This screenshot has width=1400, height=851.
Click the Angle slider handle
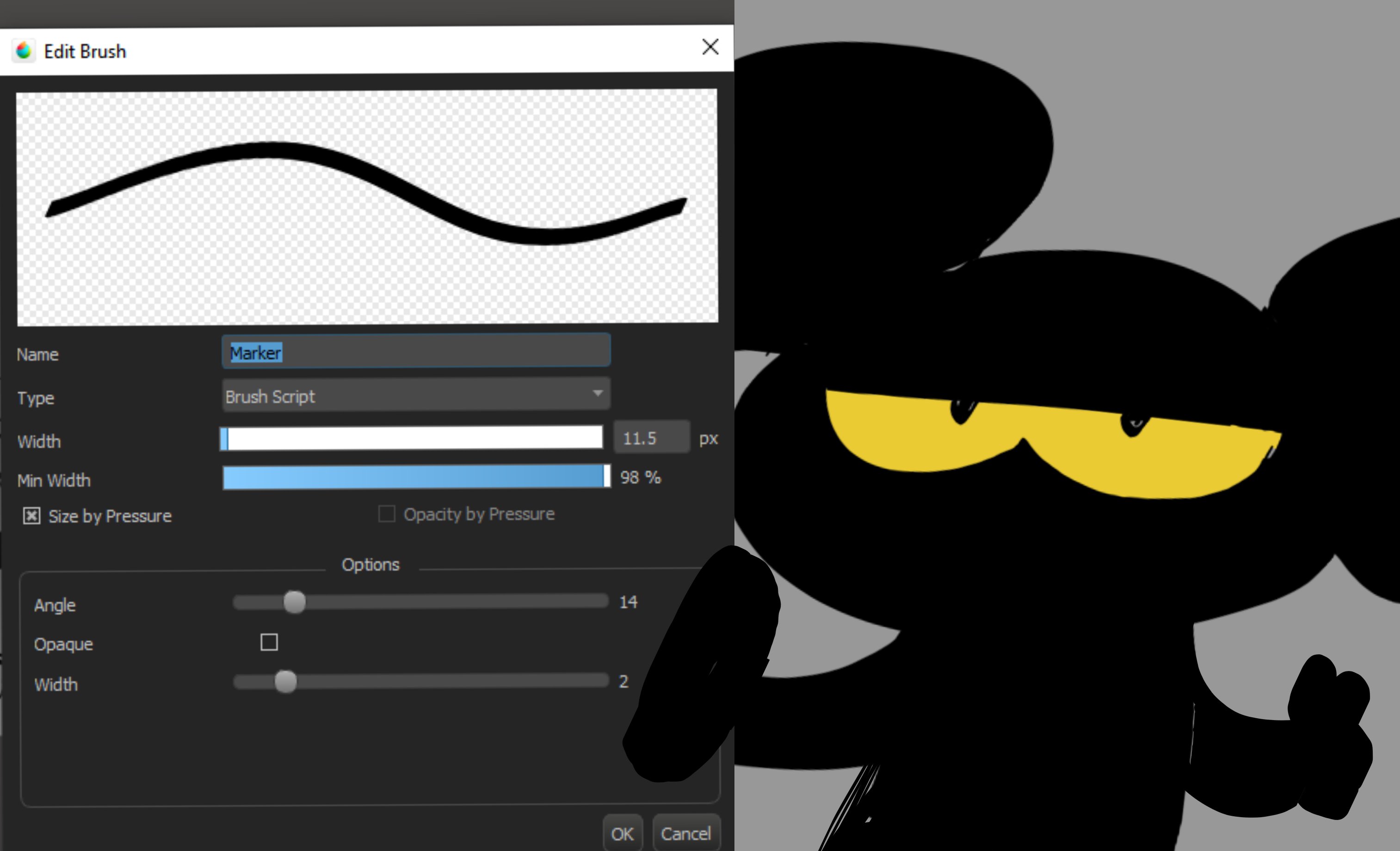294,602
